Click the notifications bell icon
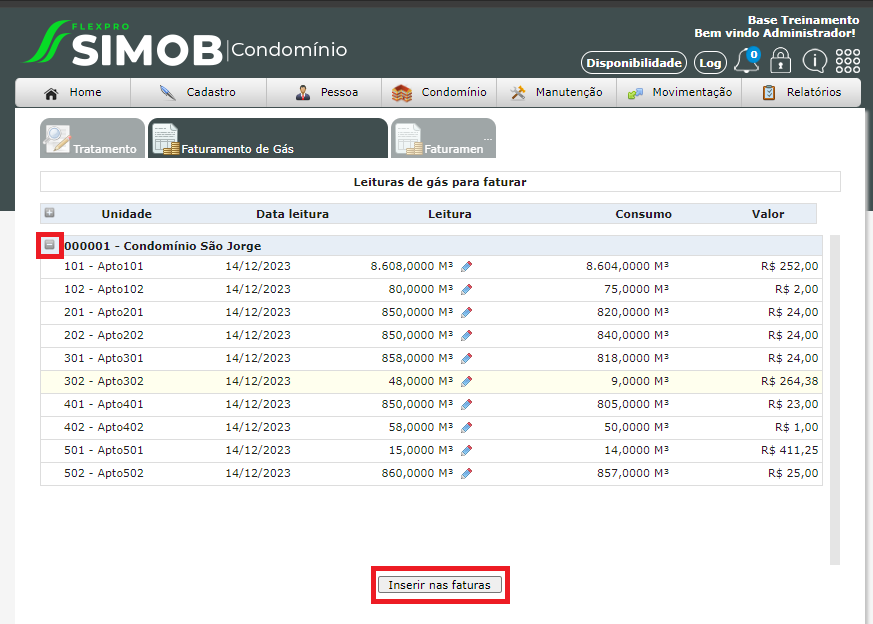Image resolution: width=873 pixels, height=624 pixels. [746, 62]
